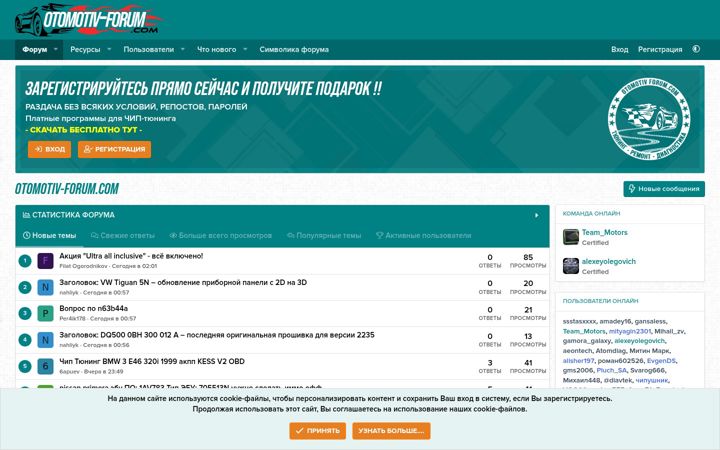720x450 pixels.
Task: Click the Регистрация link in top bar
Action: point(660,50)
